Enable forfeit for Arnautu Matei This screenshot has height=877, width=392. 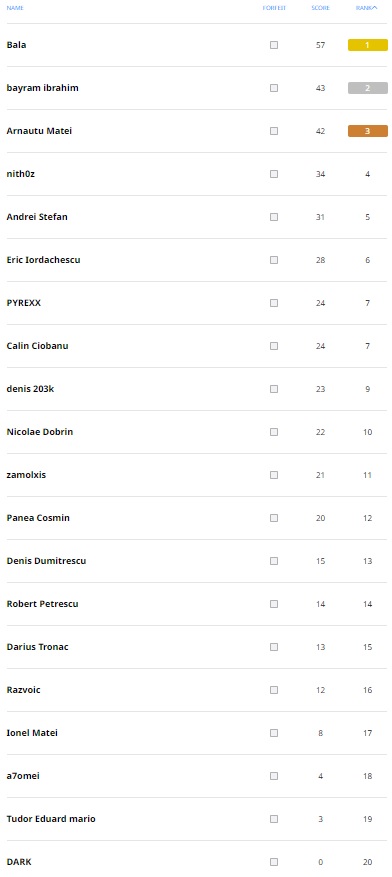pyautogui.click(x=274, y=131)
